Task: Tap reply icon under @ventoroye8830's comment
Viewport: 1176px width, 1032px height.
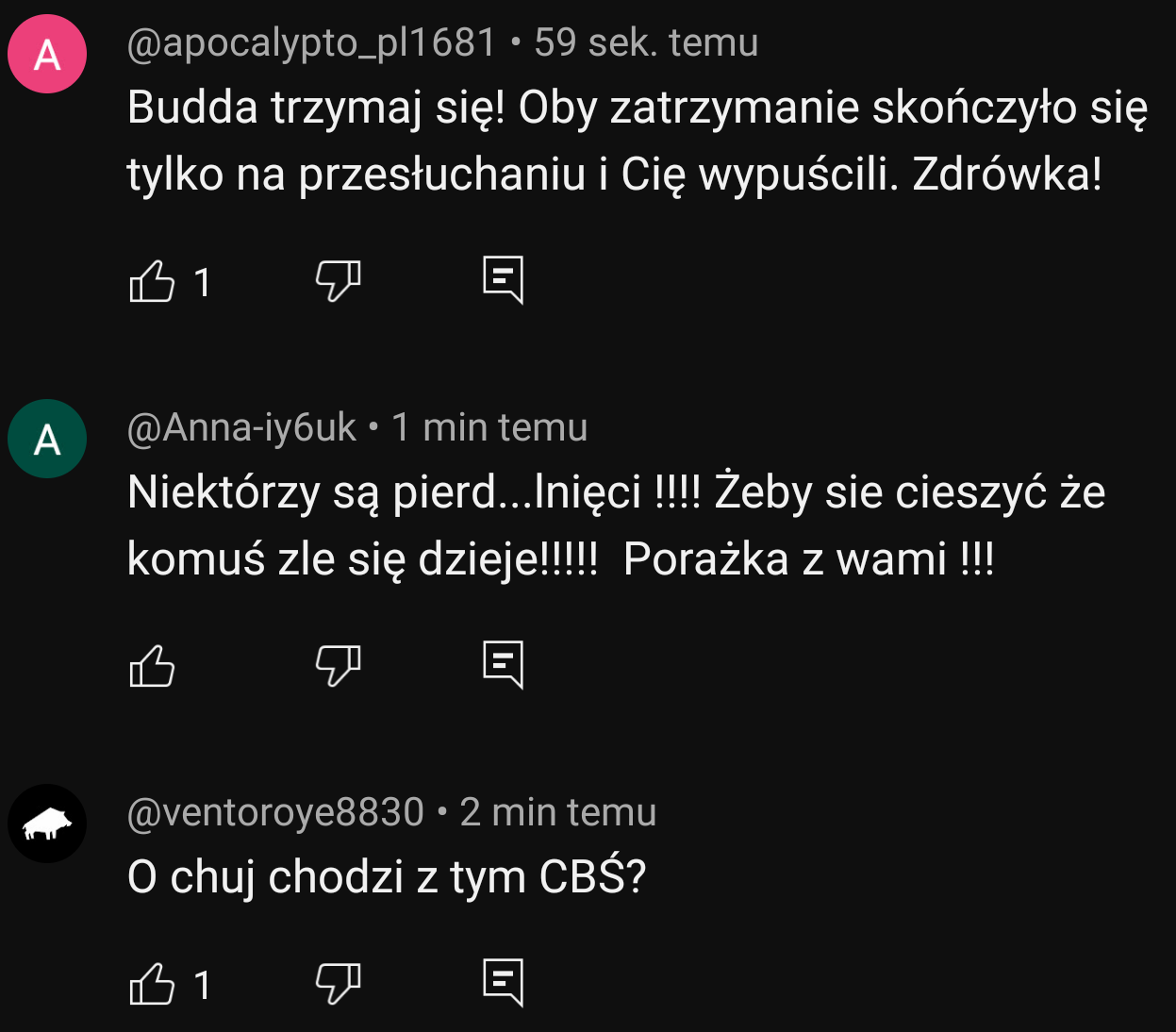Action: point(503,983)
